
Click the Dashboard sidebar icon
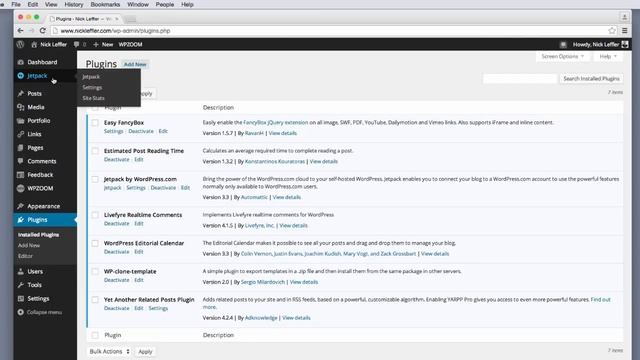coord(21,62)
